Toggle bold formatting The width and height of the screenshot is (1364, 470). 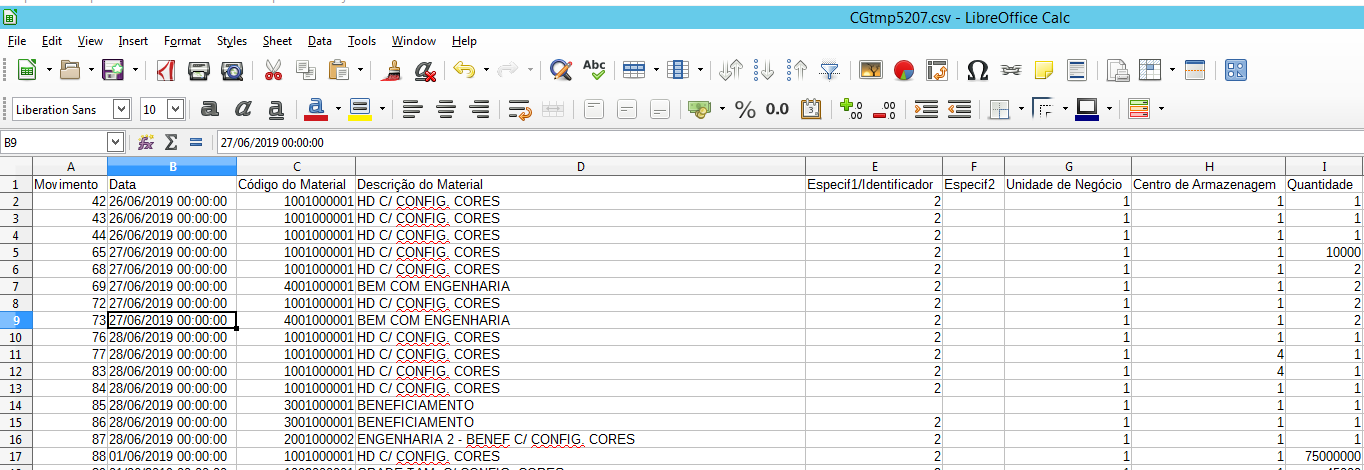pos(210,109)
